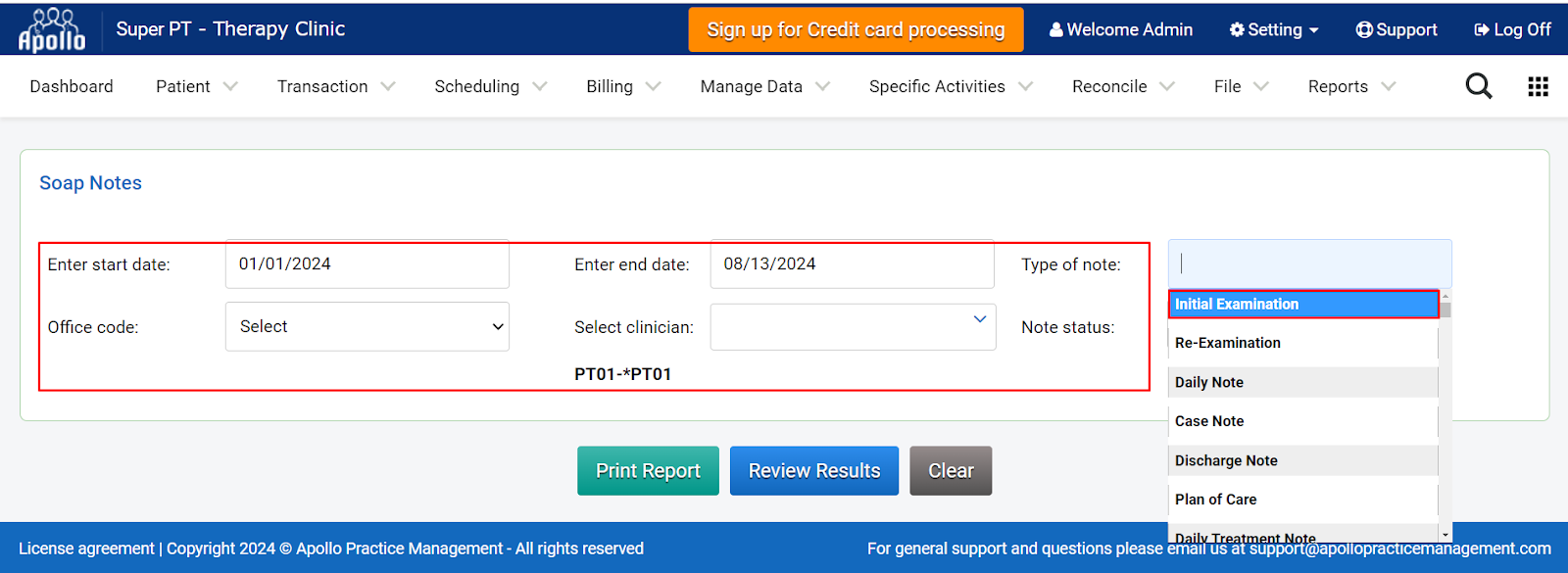This screenshot has width=1568, height=573.
Task: Click the Clear button
Action: [x=951, y=470]
